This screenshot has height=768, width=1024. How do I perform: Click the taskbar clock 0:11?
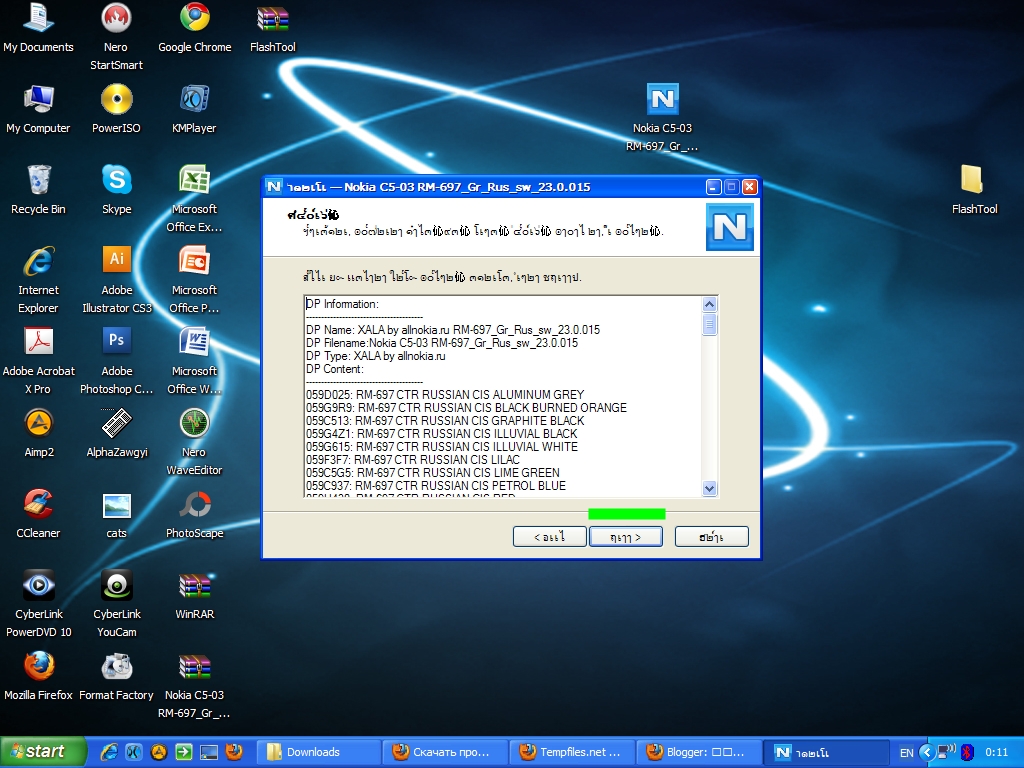coord(997,752)
